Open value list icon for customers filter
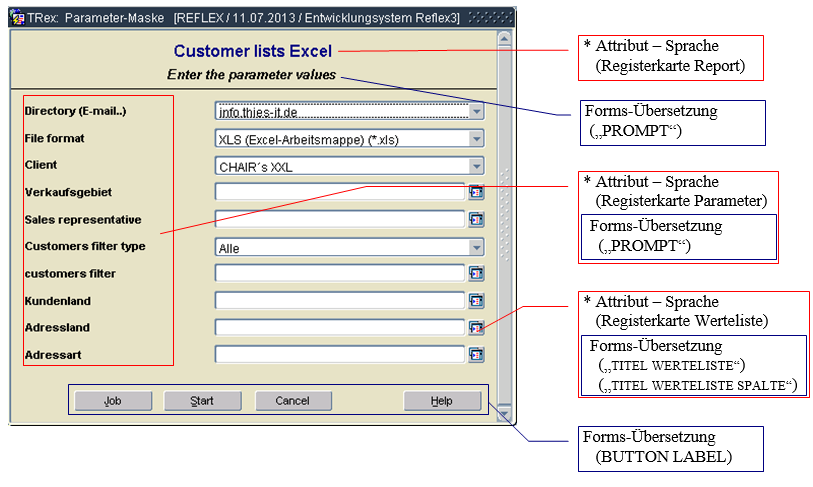The image size is (813, 487). (476, 273)
